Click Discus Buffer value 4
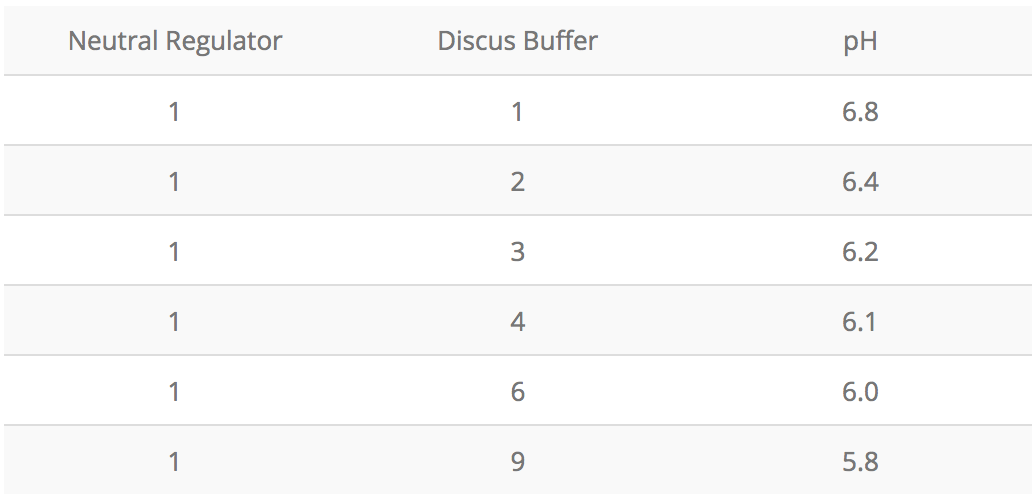The height and width of the screenshot is (500, 1036). (517, 321)
